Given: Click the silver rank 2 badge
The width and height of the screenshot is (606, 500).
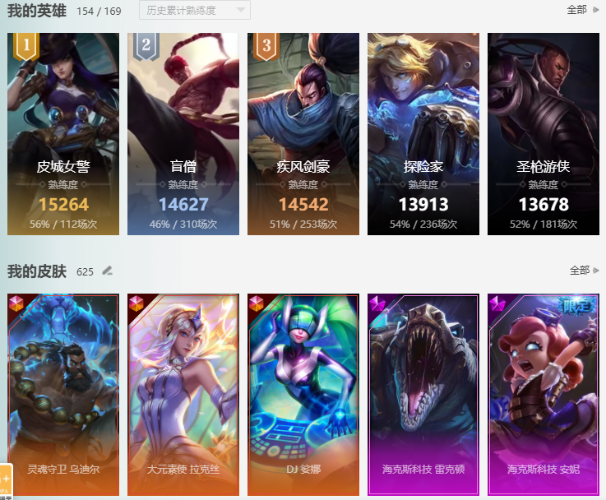Looking at the screenshot, I should 146,46.
